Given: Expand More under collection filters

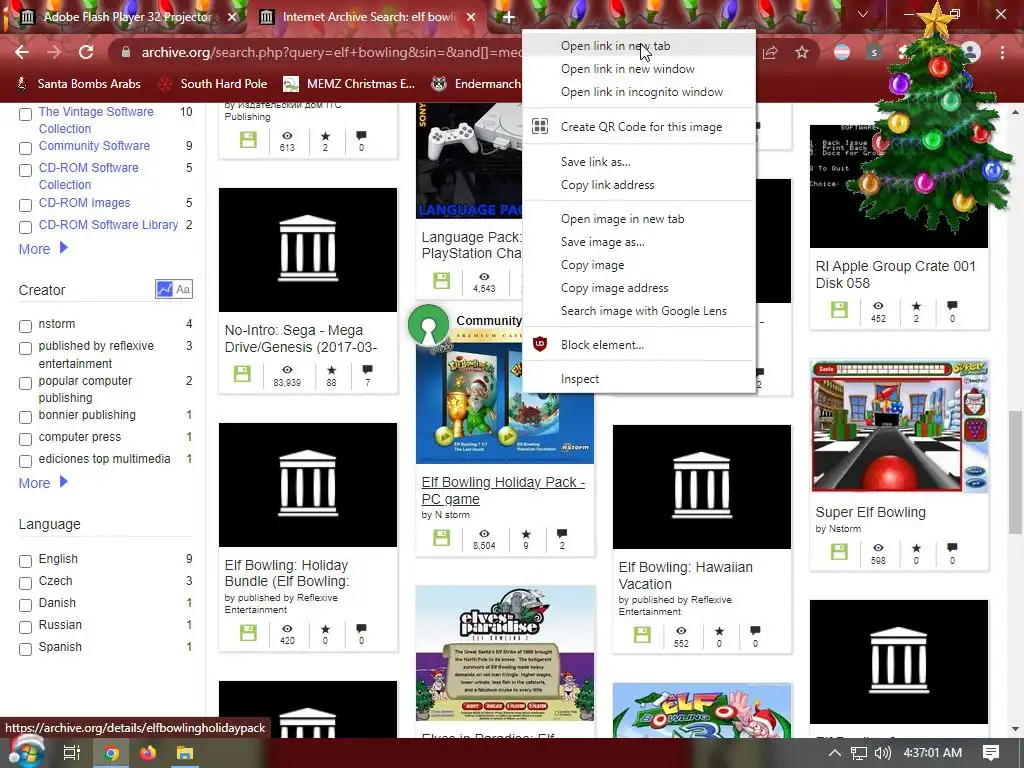Looking at the screenshot, I should point(43,249).
